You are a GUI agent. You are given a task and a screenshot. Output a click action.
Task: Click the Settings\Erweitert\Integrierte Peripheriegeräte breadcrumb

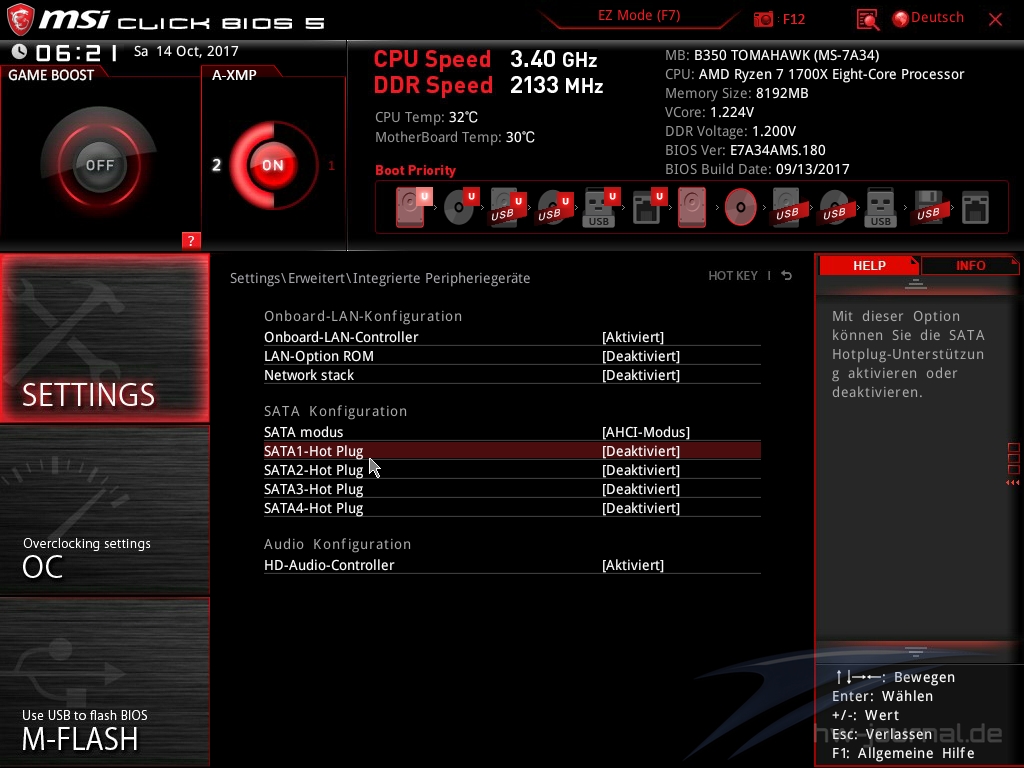point(380,278)
